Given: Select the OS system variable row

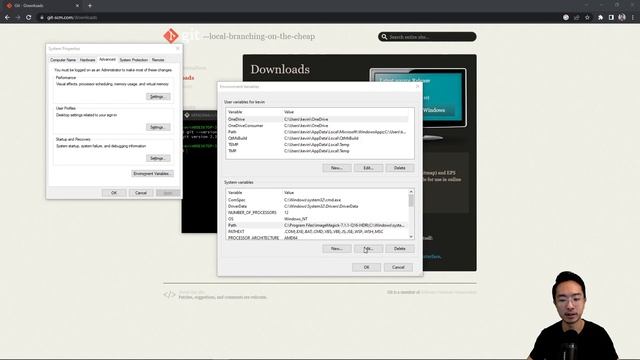Looking at the screenshot, I should point(317,219).
